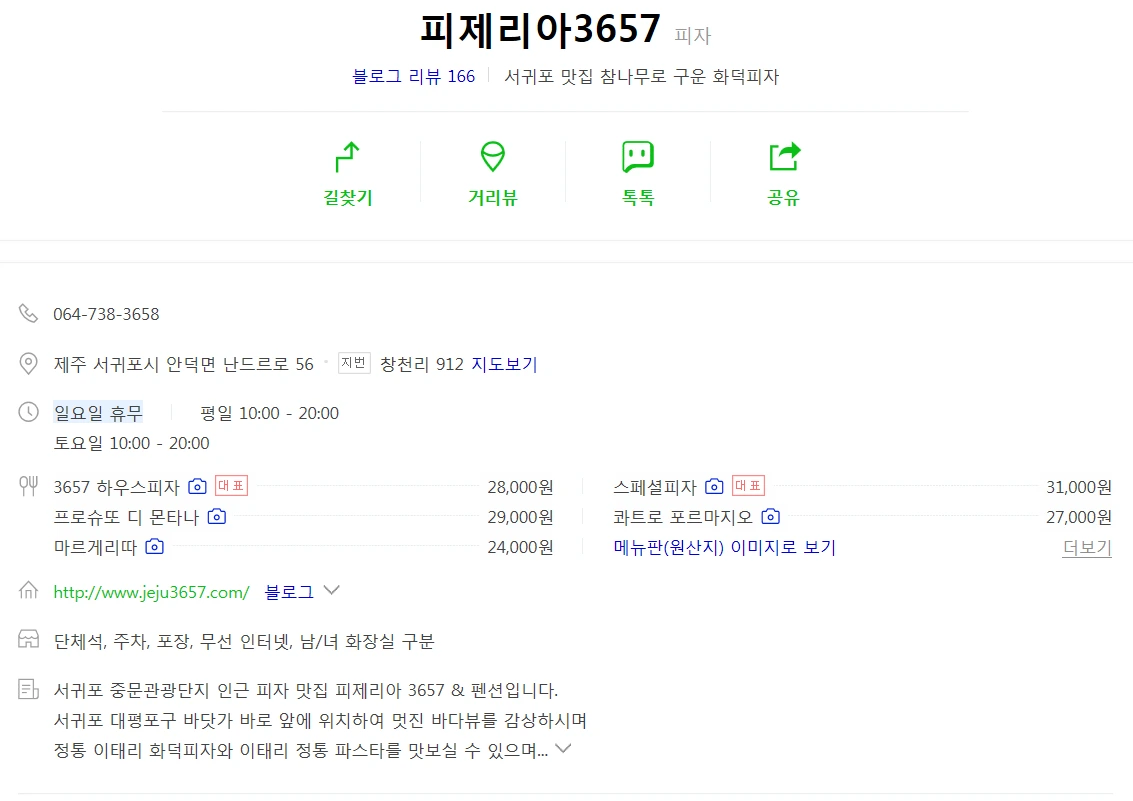Select the 블로그 link next to website
Viewport: 1133px width, 801px height.
289,592
